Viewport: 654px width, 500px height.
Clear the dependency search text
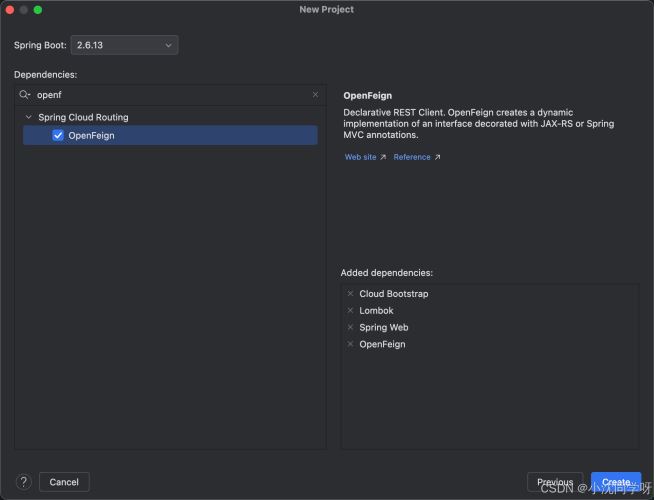click(315, 95)
